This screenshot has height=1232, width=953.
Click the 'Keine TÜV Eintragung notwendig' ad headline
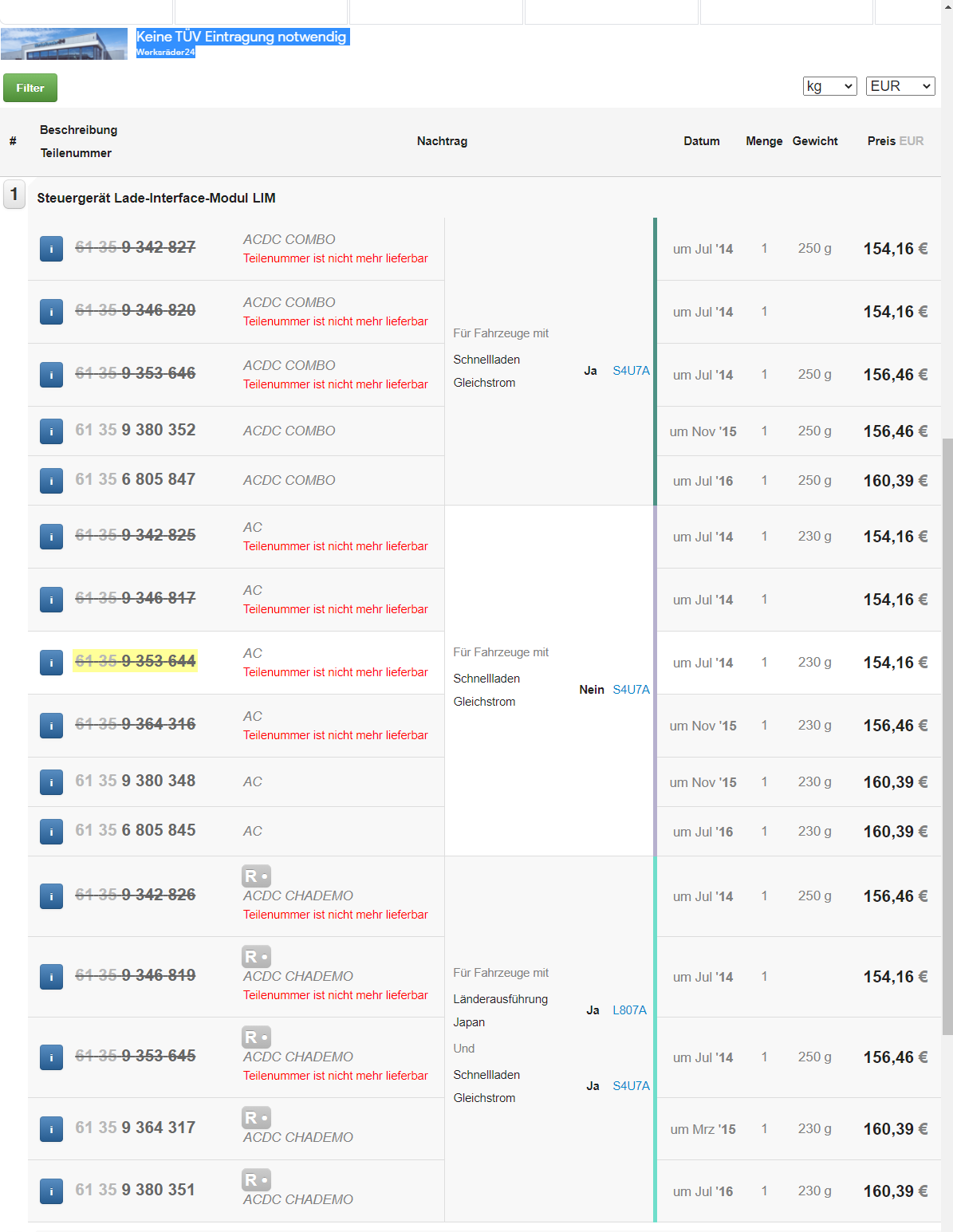(x=242, y=37)
